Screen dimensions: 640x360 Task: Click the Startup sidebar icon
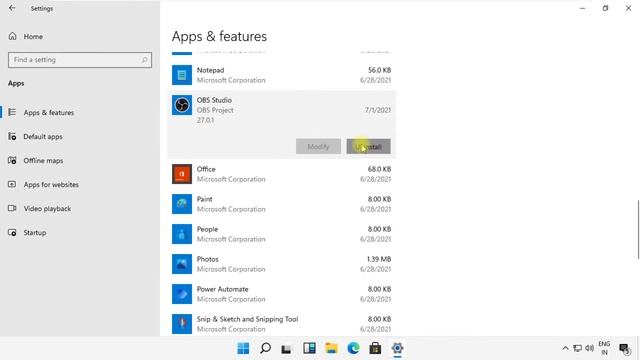12,233
